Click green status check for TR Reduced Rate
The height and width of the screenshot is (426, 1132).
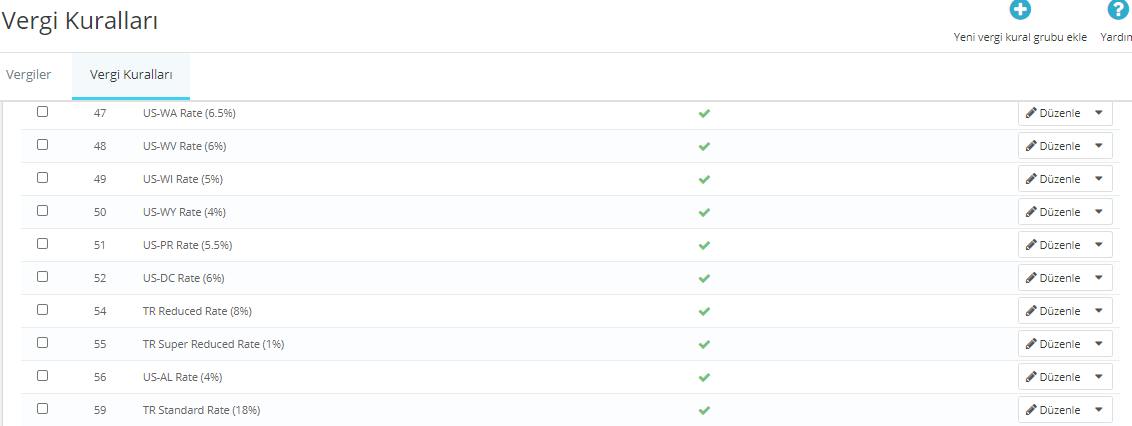[x=704, y=311]
